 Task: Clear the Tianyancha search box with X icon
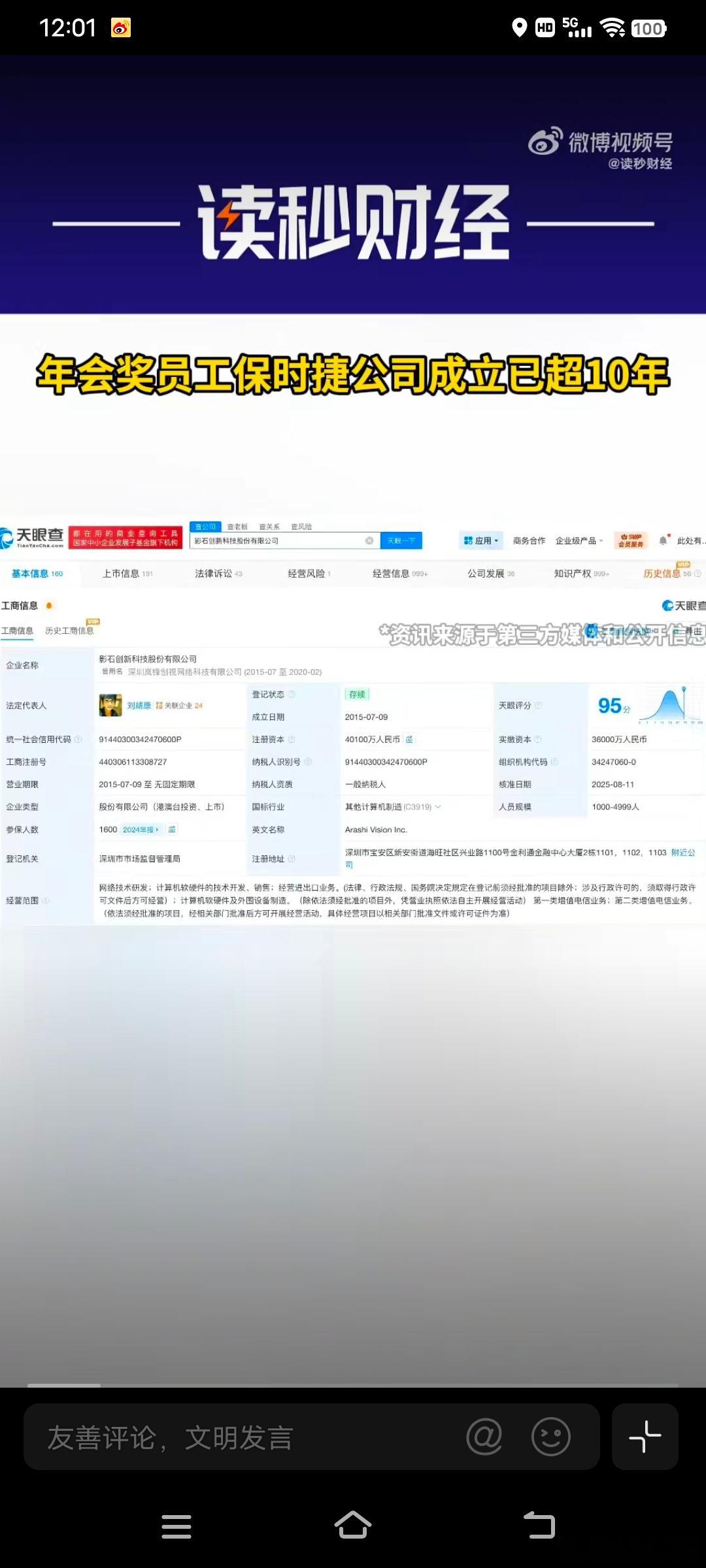[x=369, y=540]
